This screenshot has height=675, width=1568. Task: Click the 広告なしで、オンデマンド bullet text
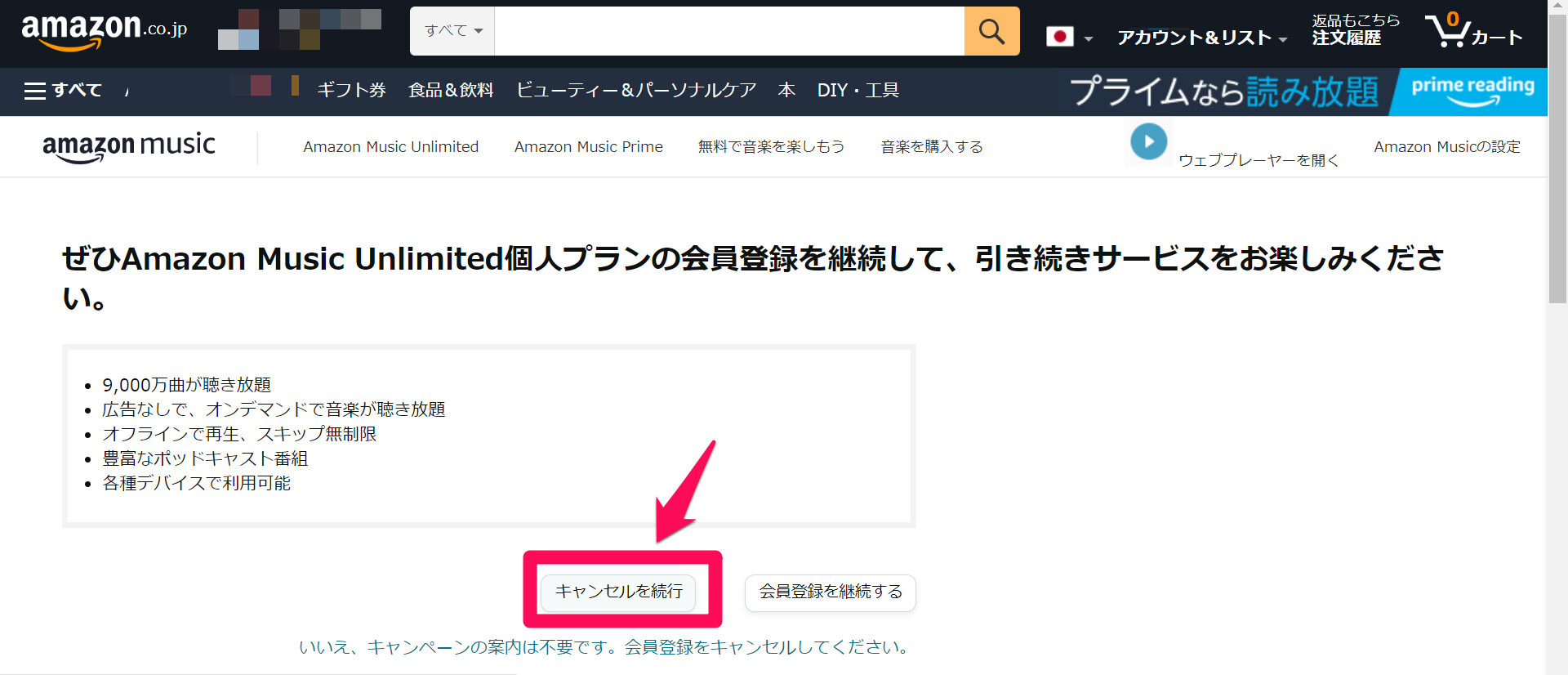tap(274, 409)
